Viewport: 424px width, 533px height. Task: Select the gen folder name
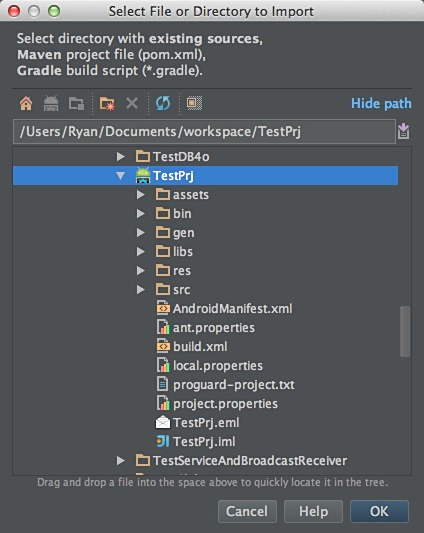(x=184, y=233)
